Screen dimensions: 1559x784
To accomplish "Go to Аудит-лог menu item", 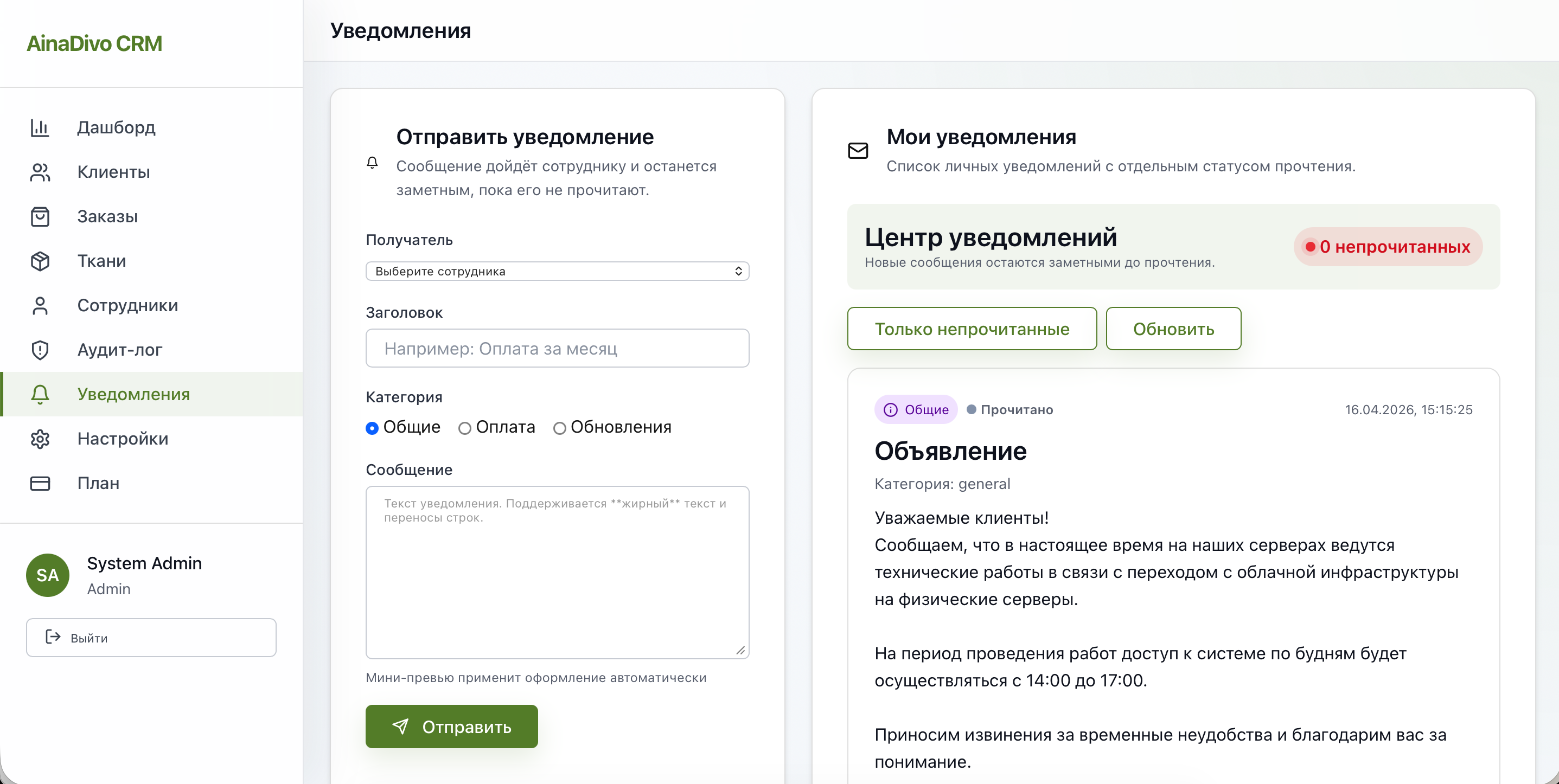I will [x=151, y=350].
